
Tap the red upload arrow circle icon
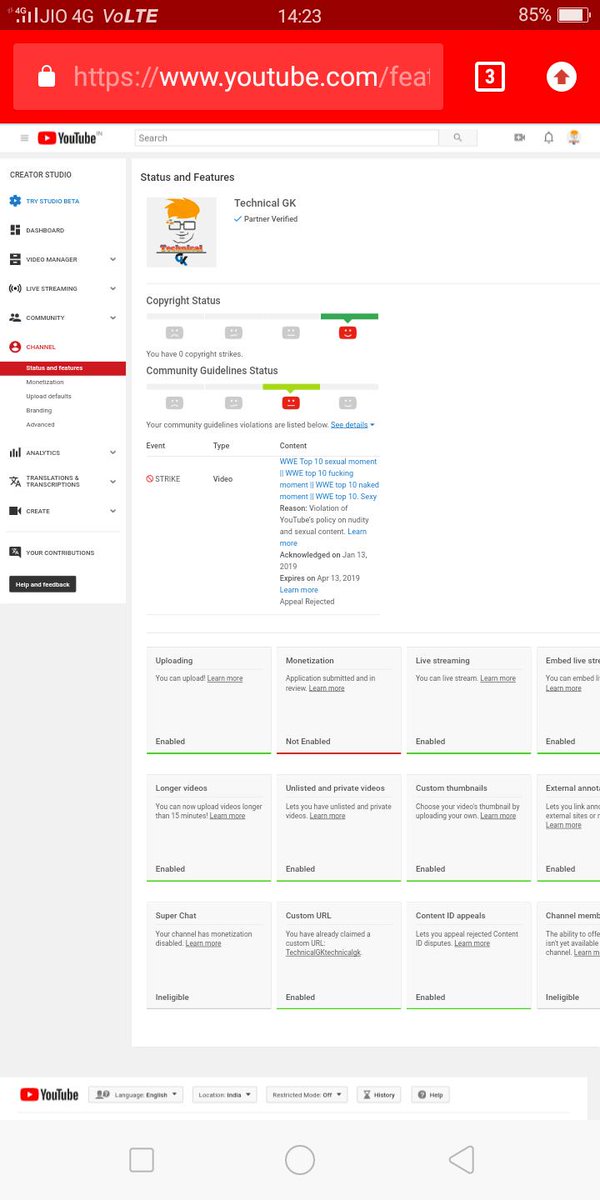[x=561, y=76]
